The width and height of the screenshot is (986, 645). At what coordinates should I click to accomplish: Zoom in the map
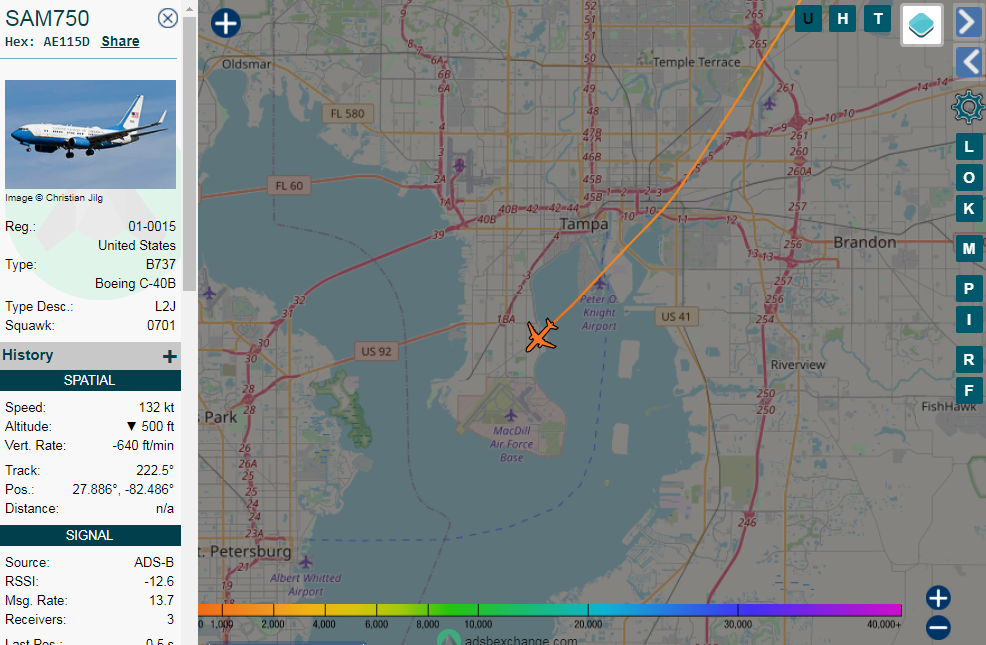[938, 598]
